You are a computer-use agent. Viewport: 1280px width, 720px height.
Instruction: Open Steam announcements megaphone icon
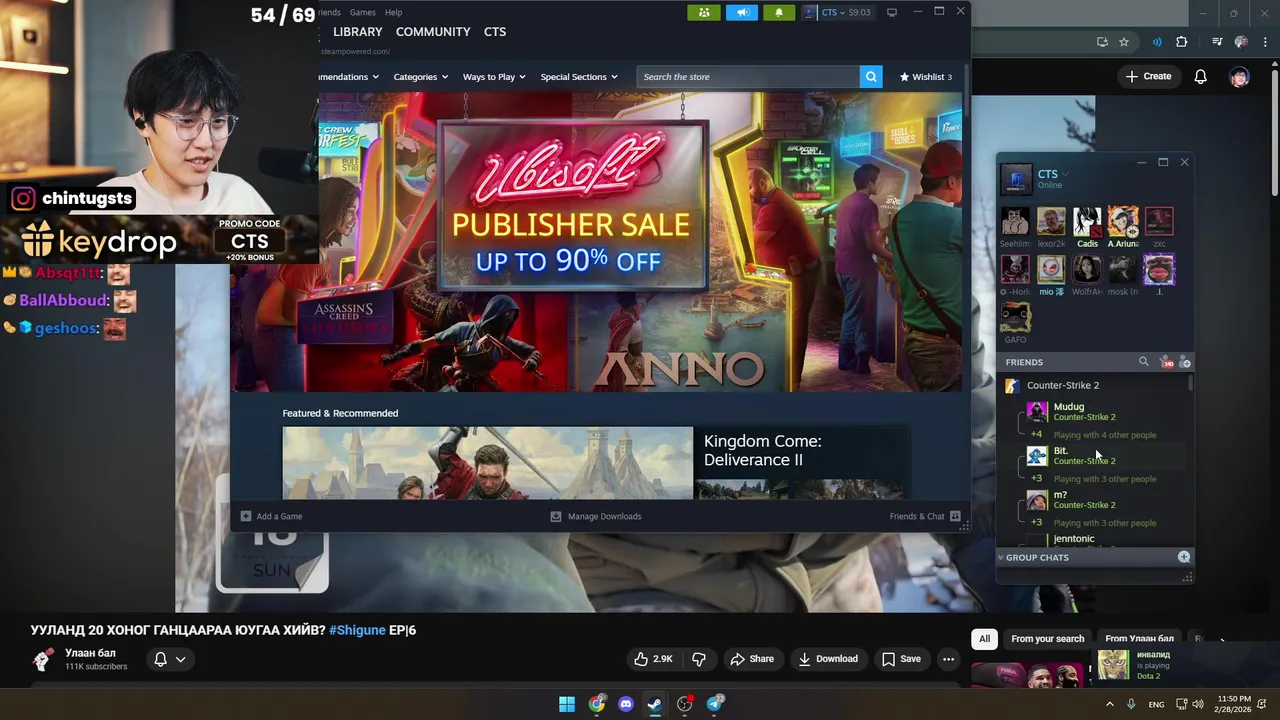(x=741, y=12)
